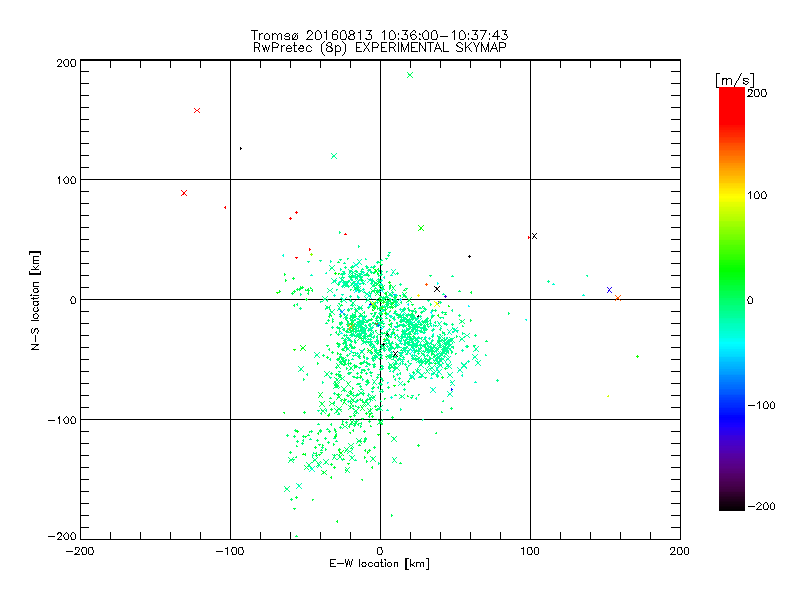
Task: Click the y-axis tick label '-200'
Action: [x=62, y=536]
